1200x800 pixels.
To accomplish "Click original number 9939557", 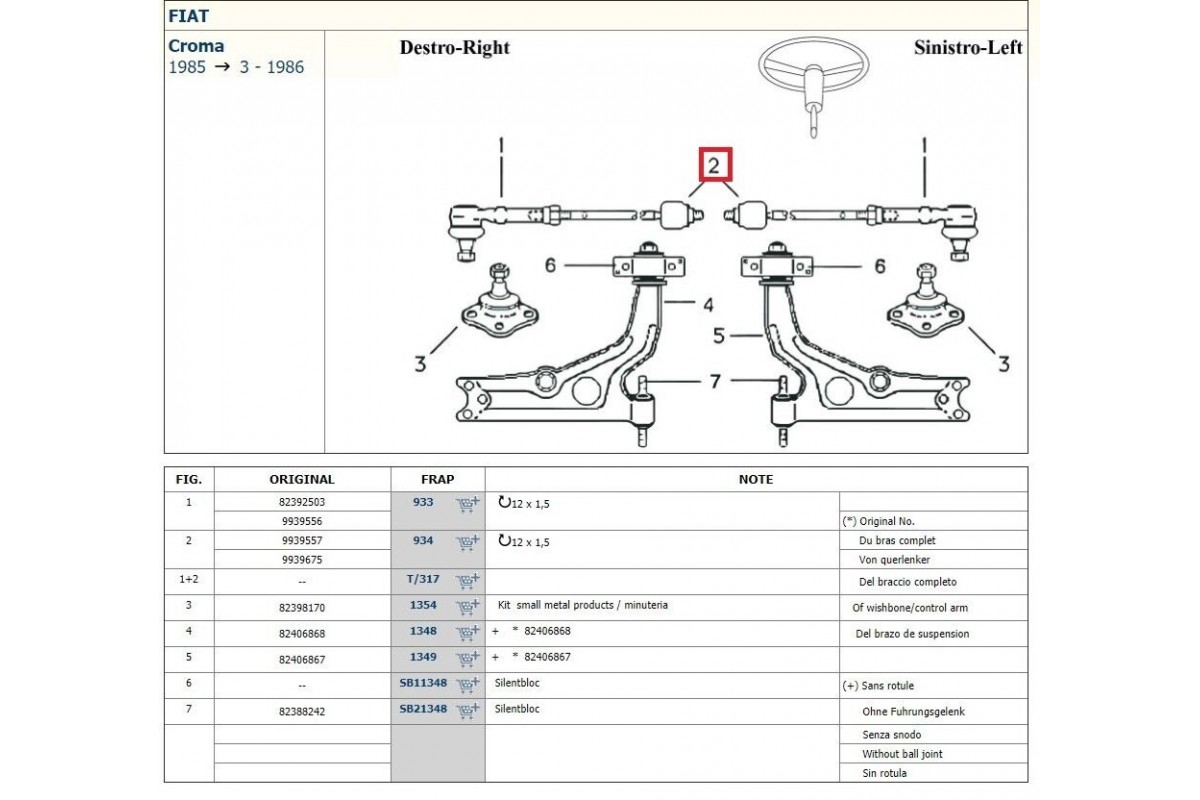I will tap(302, 541).
